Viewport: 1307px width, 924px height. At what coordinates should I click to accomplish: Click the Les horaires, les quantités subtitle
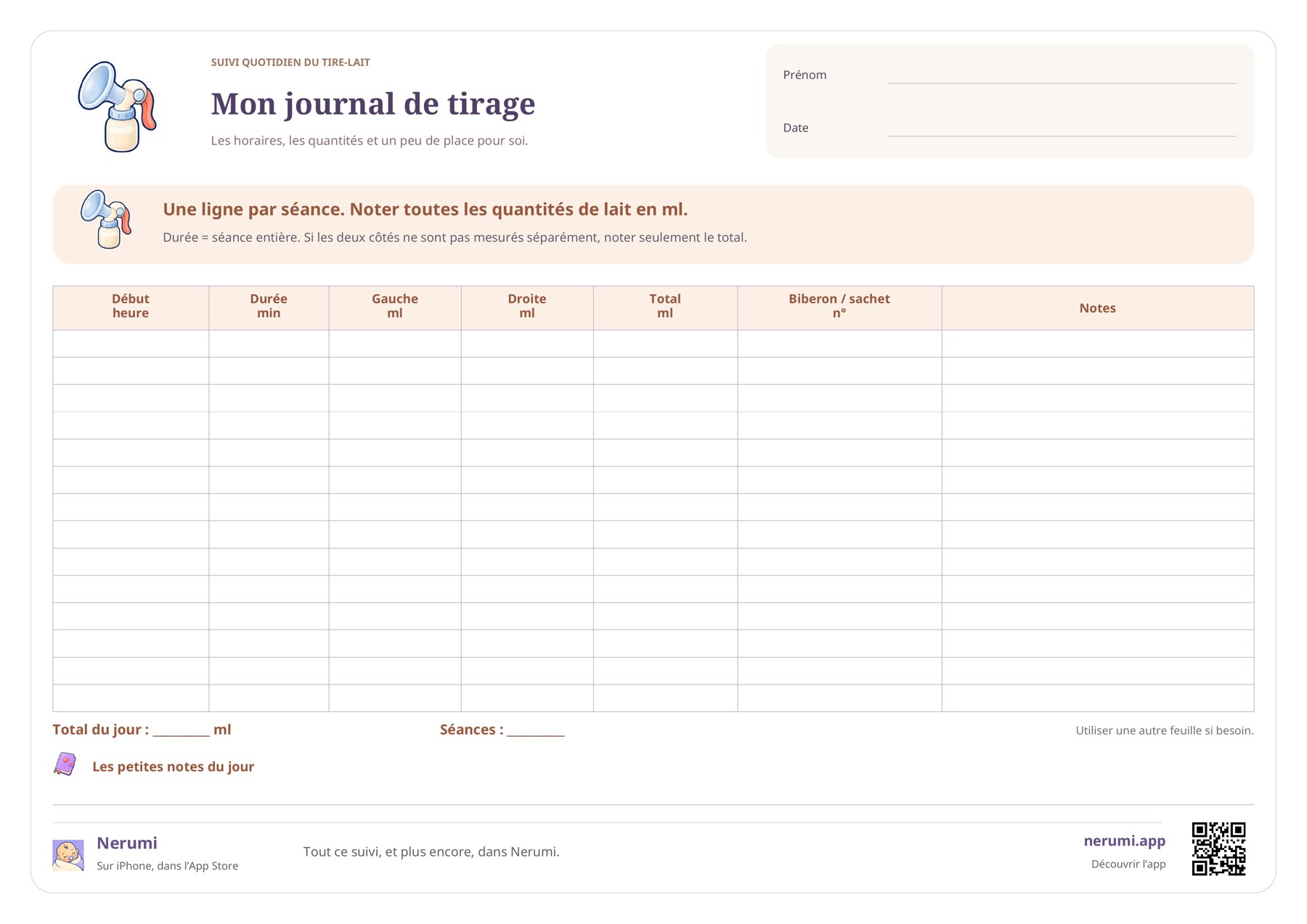[x=369, y=141]
